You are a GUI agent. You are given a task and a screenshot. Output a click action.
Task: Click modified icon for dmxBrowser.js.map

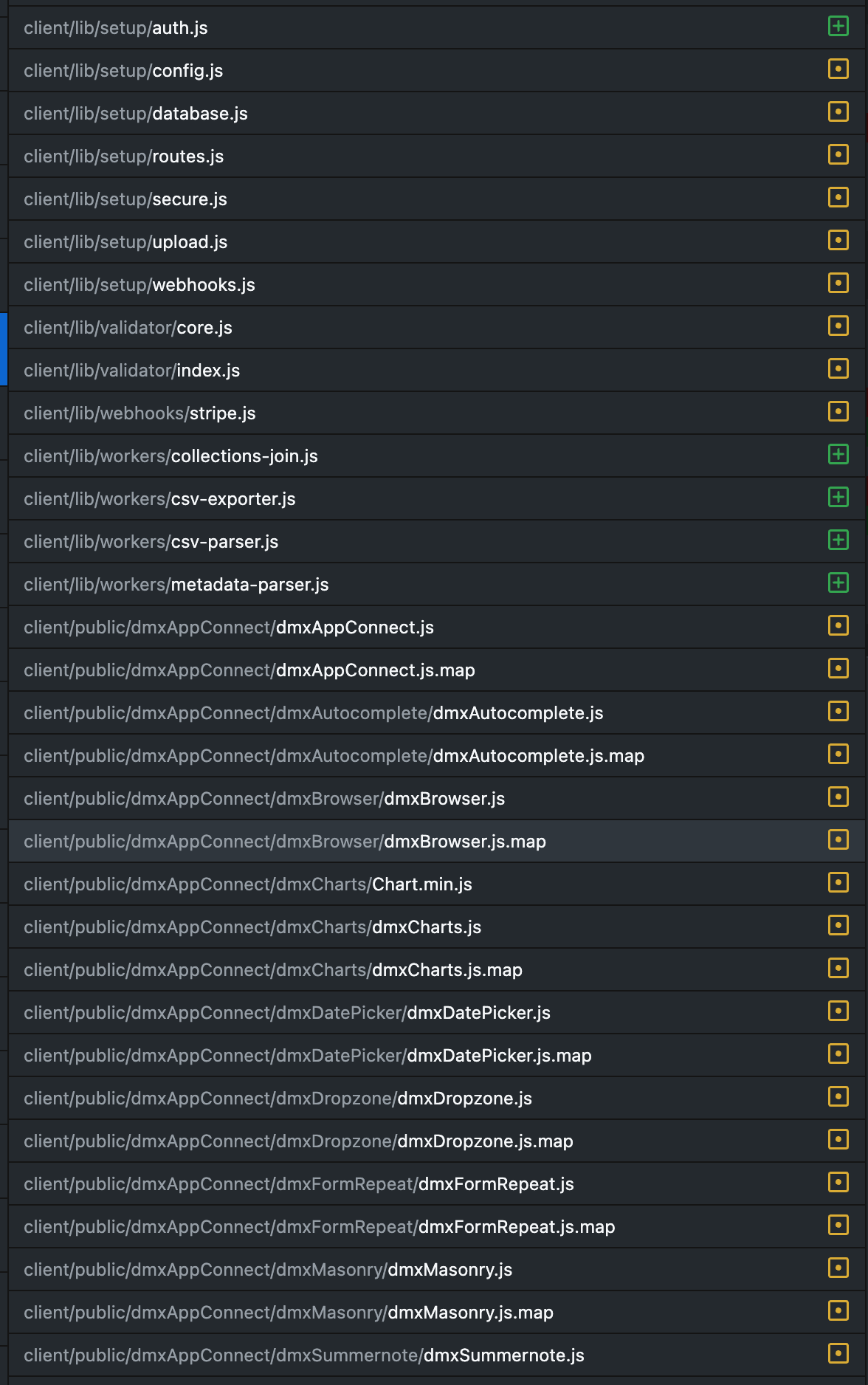[838, 841]
